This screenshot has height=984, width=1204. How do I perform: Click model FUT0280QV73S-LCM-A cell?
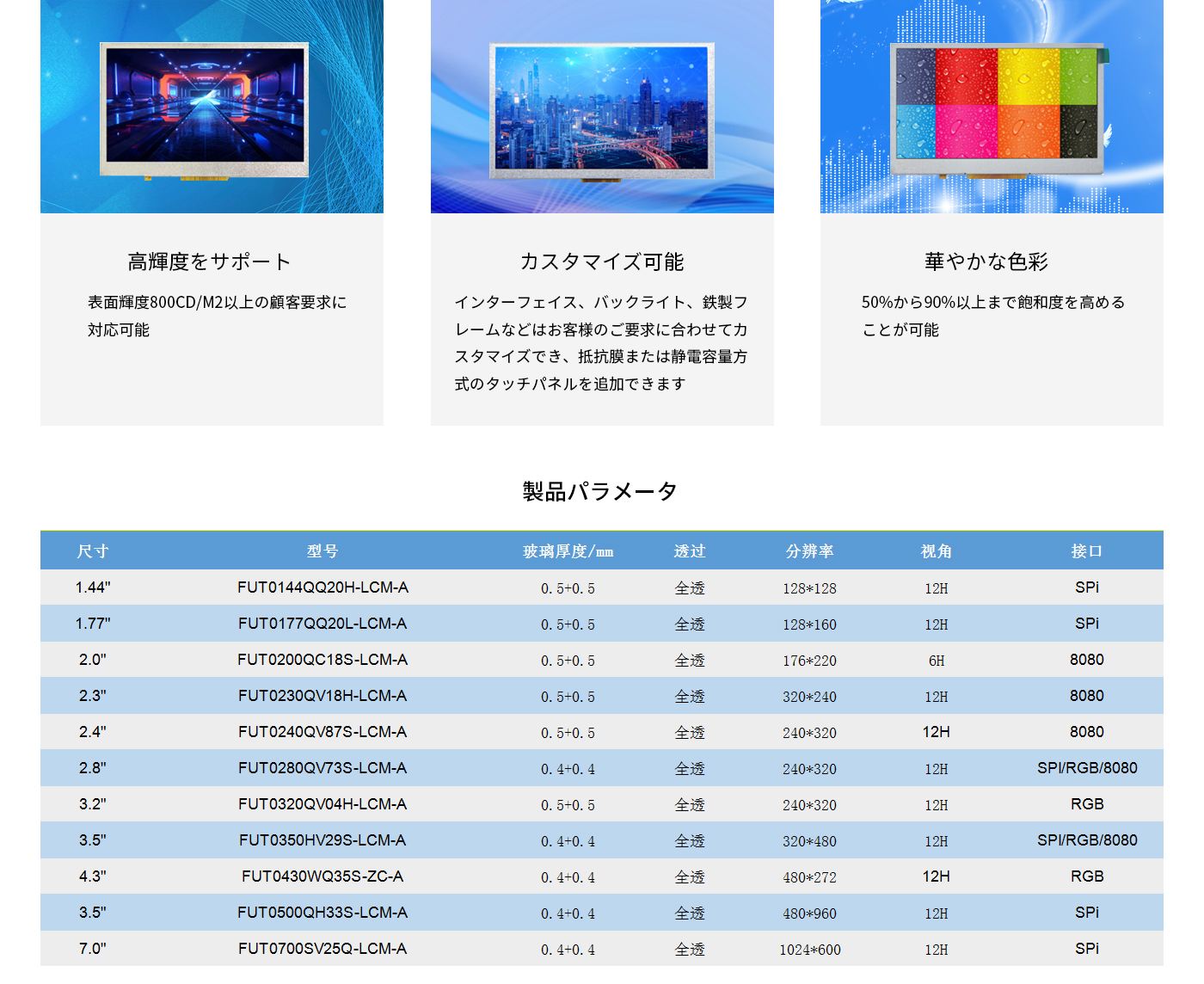322,768
